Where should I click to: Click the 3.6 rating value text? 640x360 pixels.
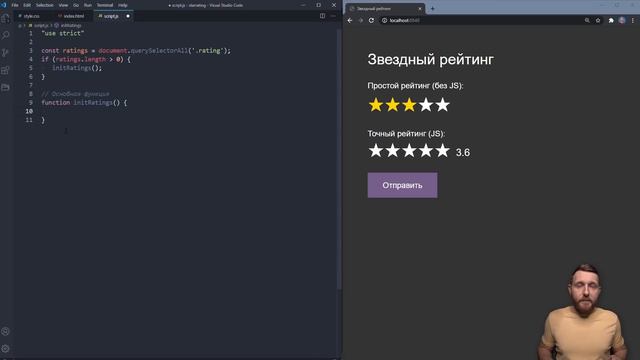pyautogui.click(x=463, y=152)
